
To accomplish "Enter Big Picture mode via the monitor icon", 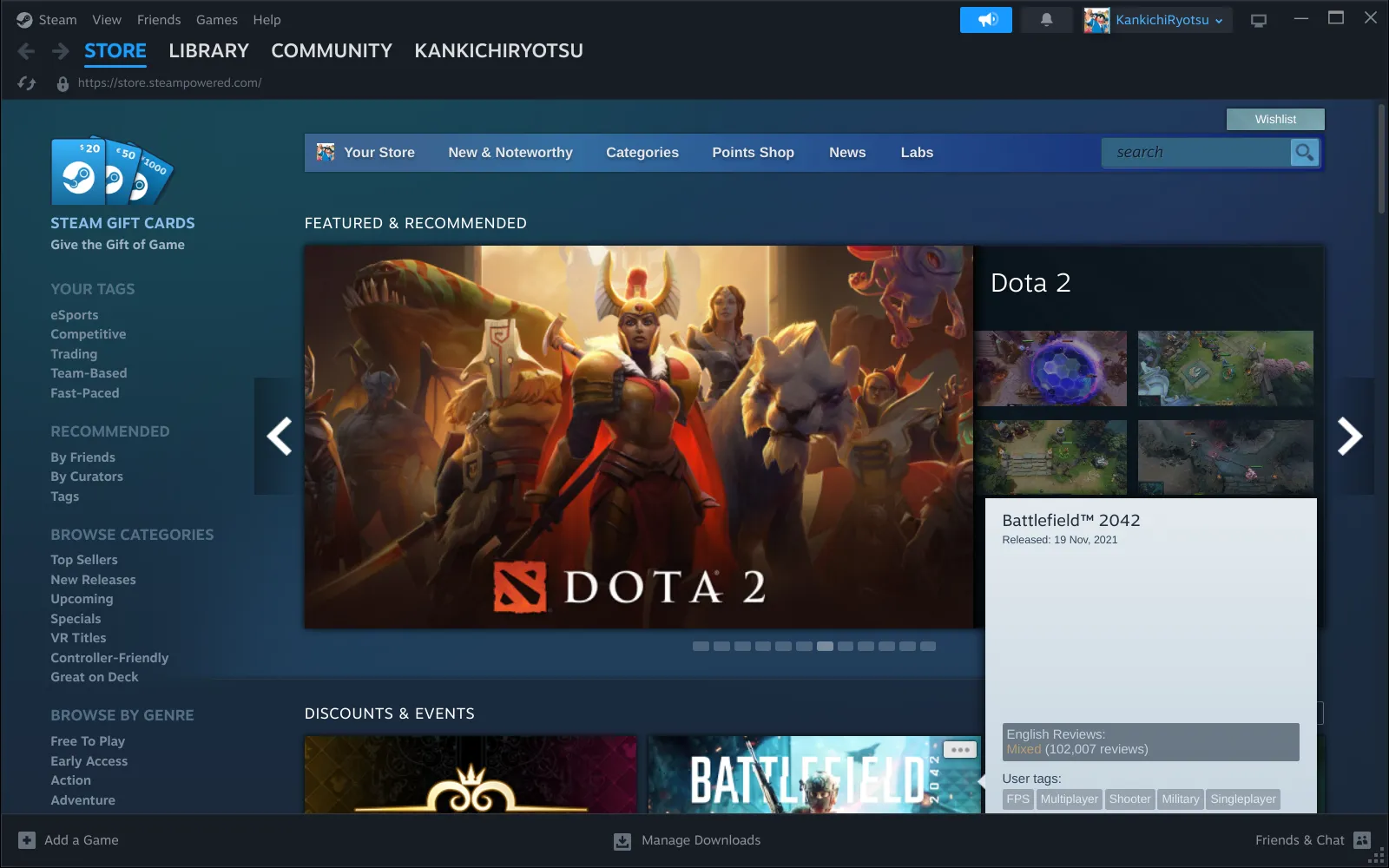I will coord(1259,20).
